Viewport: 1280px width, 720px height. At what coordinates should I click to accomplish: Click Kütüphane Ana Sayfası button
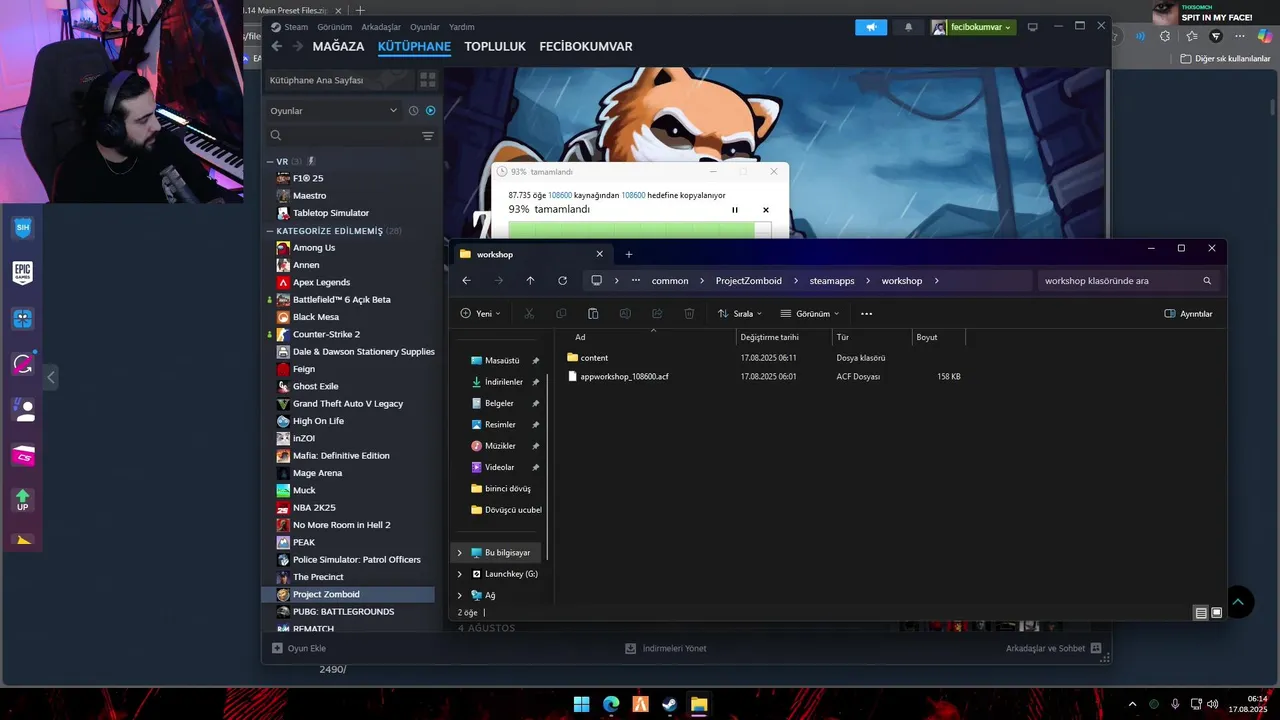338,80
